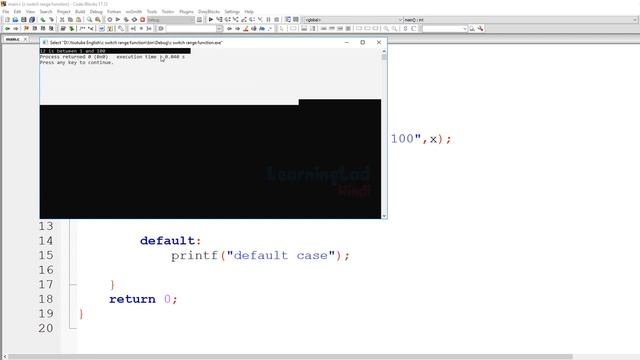Toggle incremental search highlight icon
640x360 pixels.
tap(245, 29)
